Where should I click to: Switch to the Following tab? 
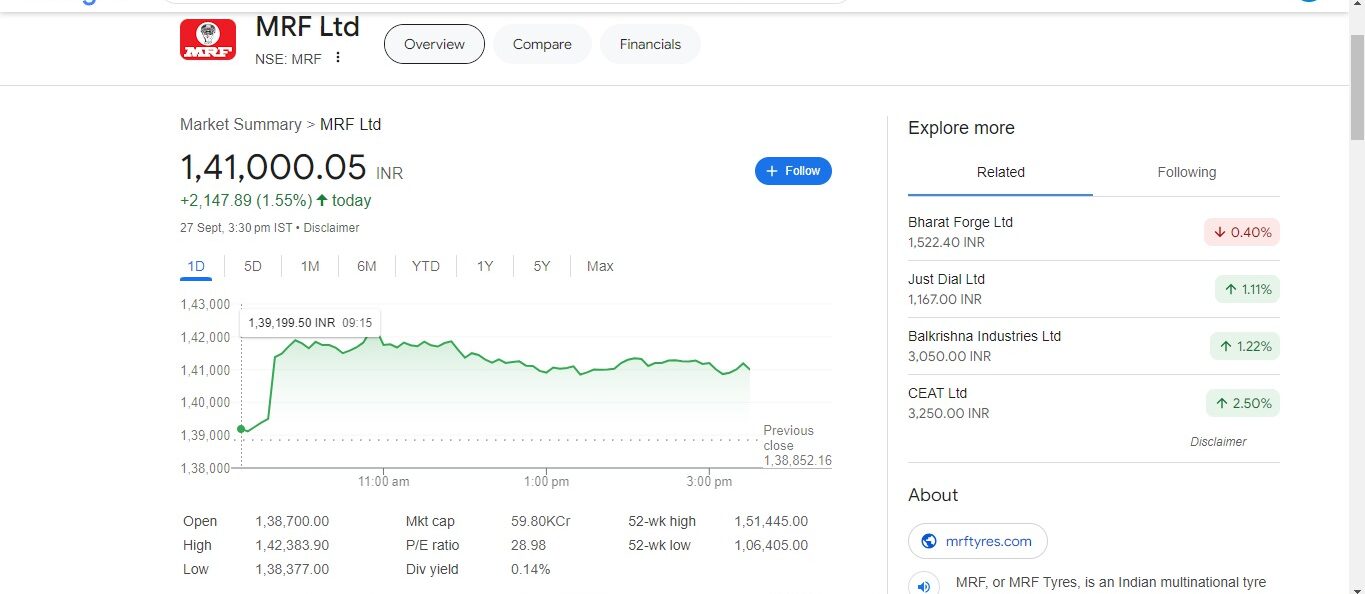tap(1186, 172)
